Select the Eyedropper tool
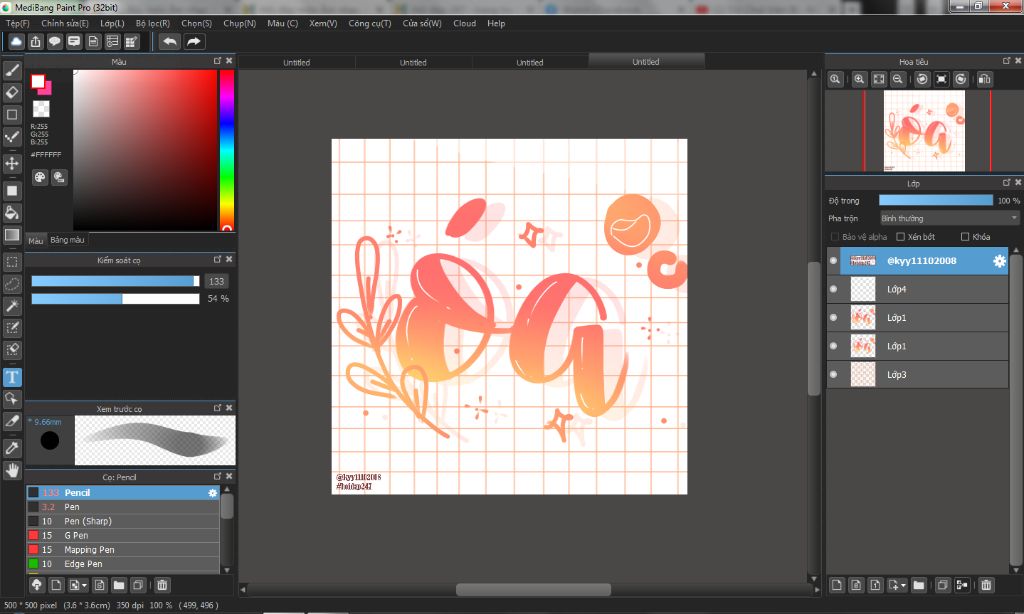 tap(12, 448)
